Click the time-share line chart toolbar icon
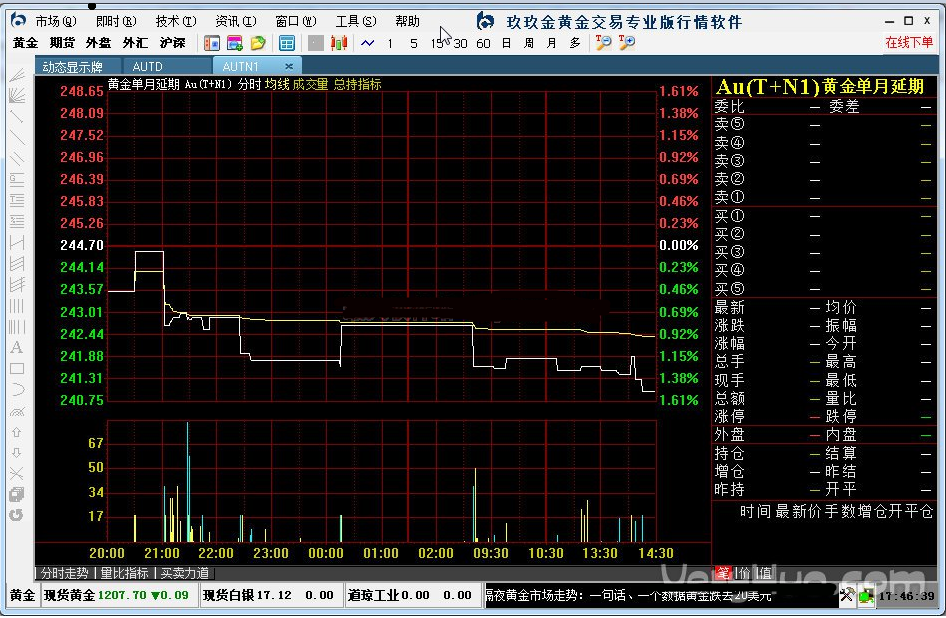946x618 pixels. pyautogui.click(x=368, y=43)
